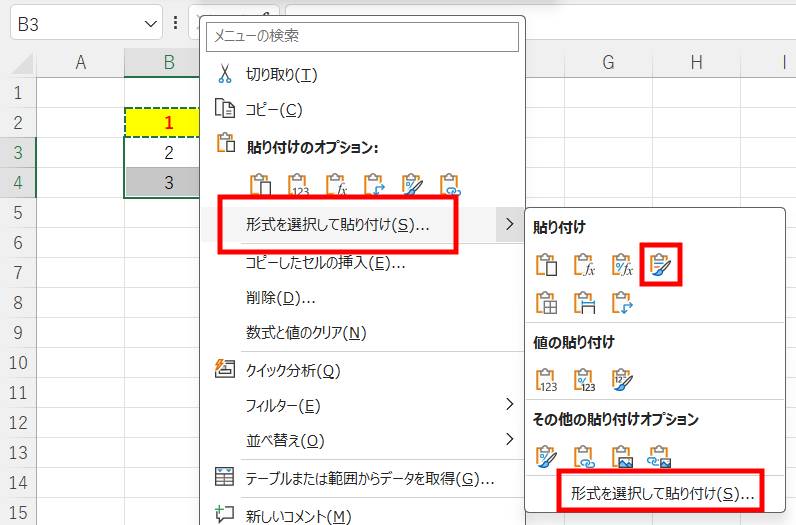
Task: Select column B header
Action: 162,62
